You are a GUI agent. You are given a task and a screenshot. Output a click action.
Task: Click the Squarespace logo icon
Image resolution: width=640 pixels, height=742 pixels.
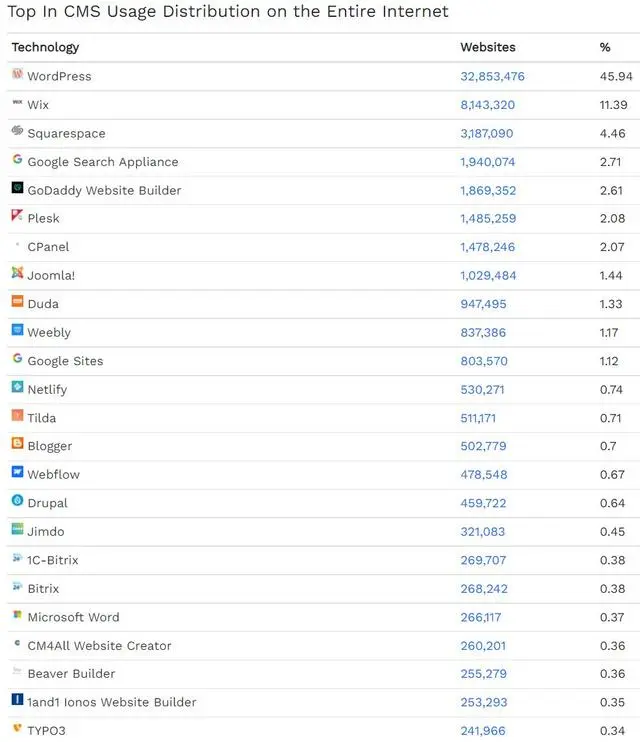coord(18,130)
